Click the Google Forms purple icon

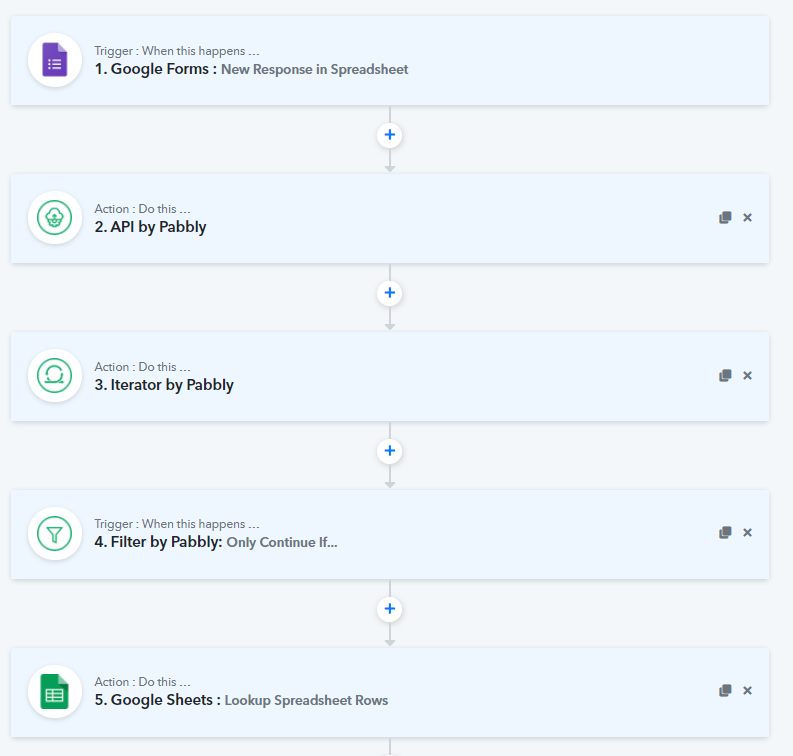pyautogui.click(x=55, y=60)
